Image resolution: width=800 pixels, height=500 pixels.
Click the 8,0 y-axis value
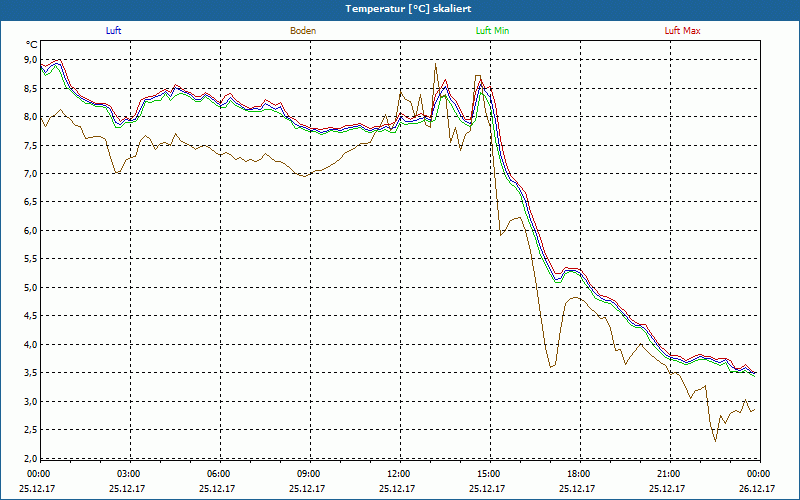[32, 117]
